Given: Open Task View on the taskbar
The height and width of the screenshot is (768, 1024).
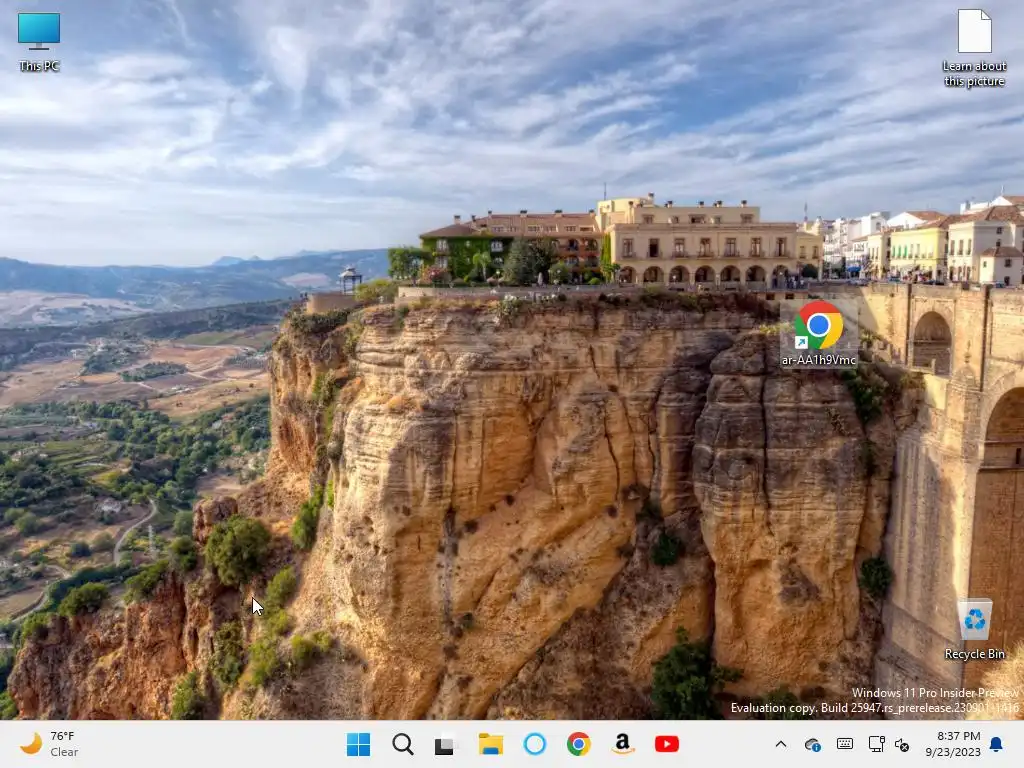Looking at the screenshot, I should [x=446, y=744].
